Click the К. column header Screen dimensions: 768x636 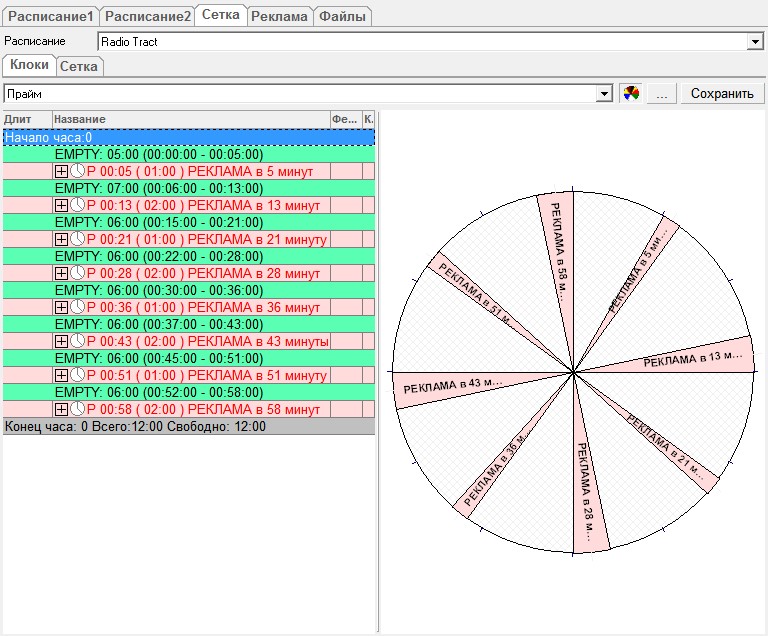(368, 119)
